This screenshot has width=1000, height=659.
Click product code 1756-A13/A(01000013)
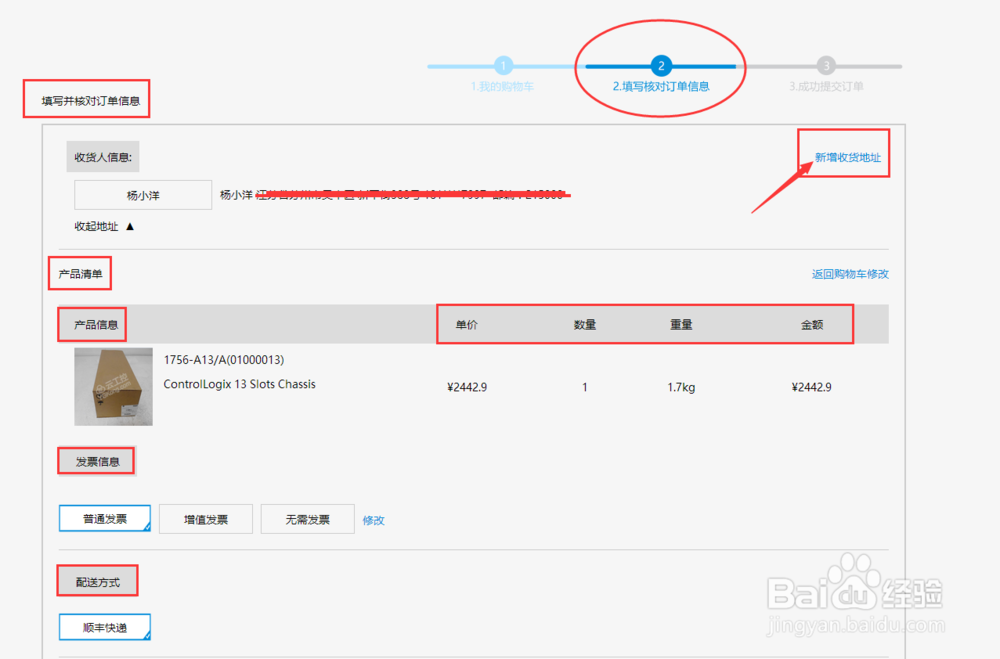(x=224, y=360)
